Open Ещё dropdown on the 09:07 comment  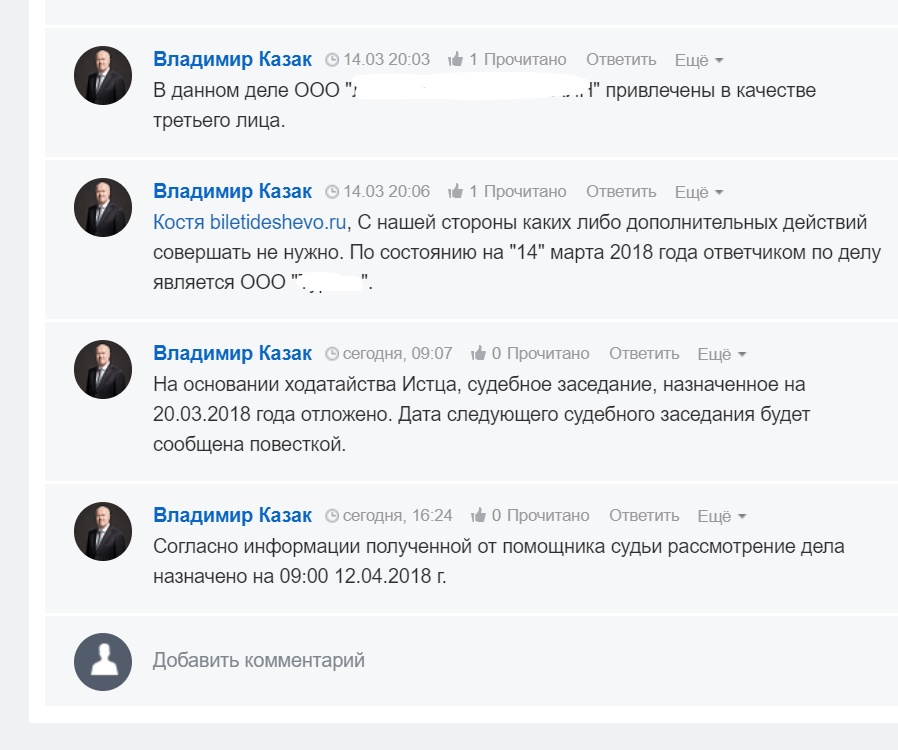[721, 355]
